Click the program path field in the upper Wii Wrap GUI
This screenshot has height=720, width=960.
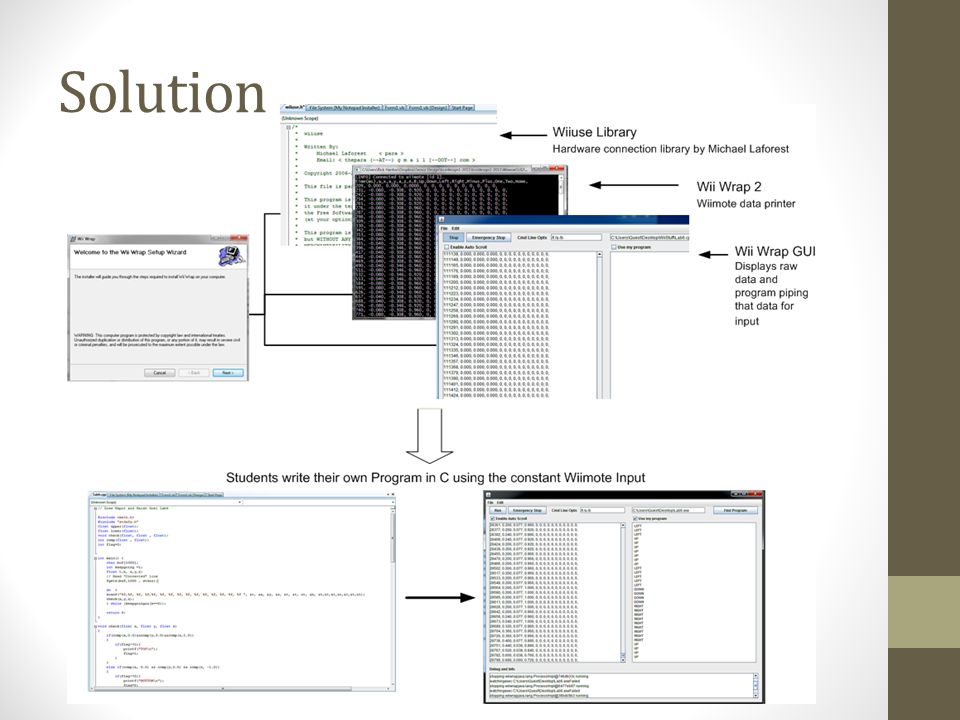(x=649, y=238)
